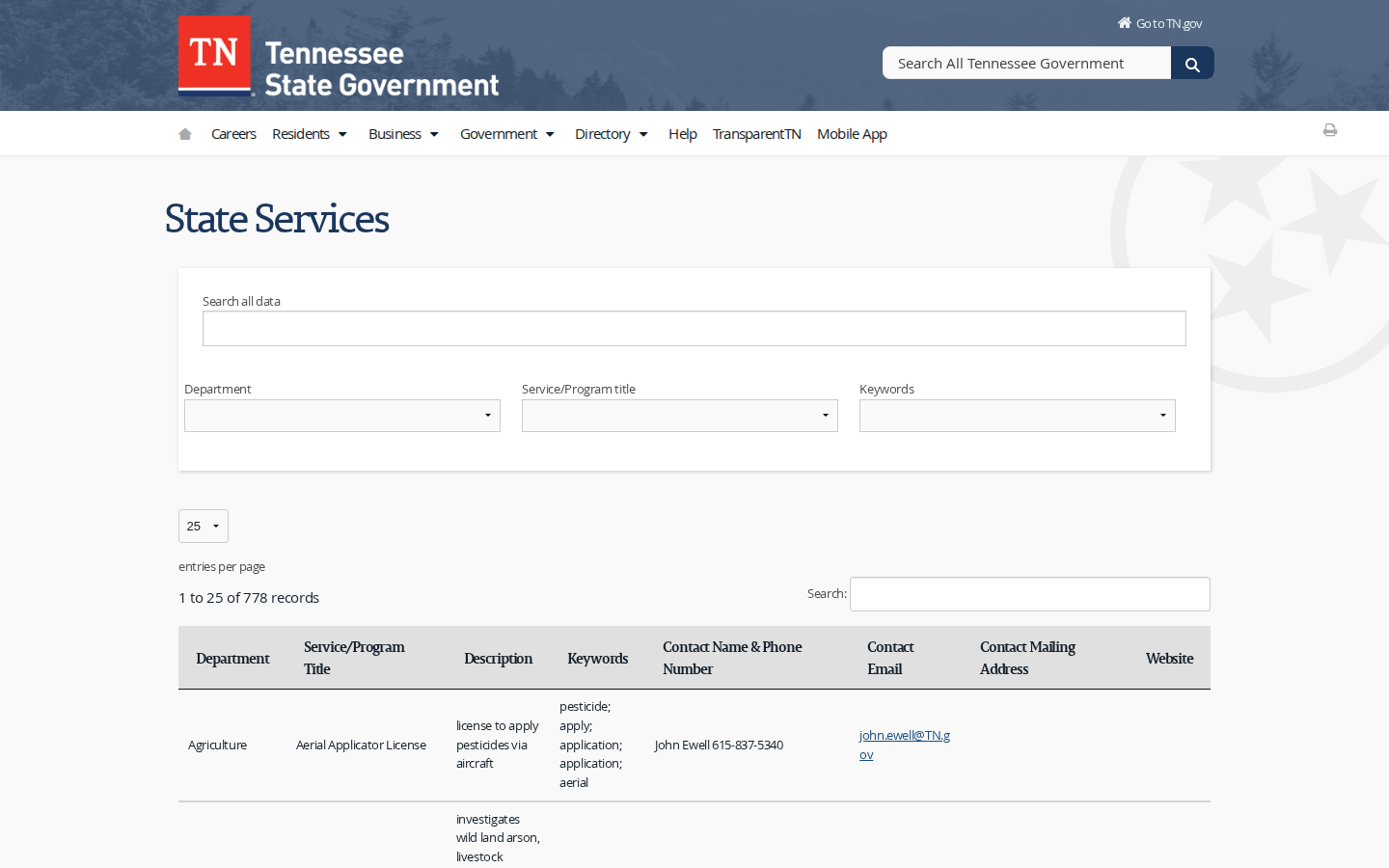Click the magnifier search button in header
The width and height of the screenshot is (1389, 868).
pos(1192,64)
